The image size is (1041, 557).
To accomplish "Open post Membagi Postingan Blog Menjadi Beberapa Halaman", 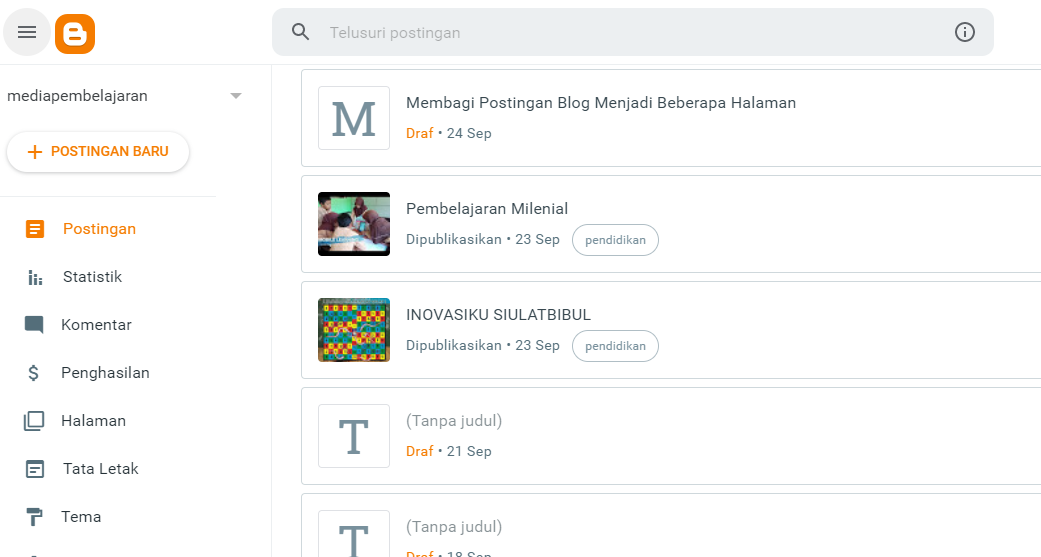I will click(601, 103).
